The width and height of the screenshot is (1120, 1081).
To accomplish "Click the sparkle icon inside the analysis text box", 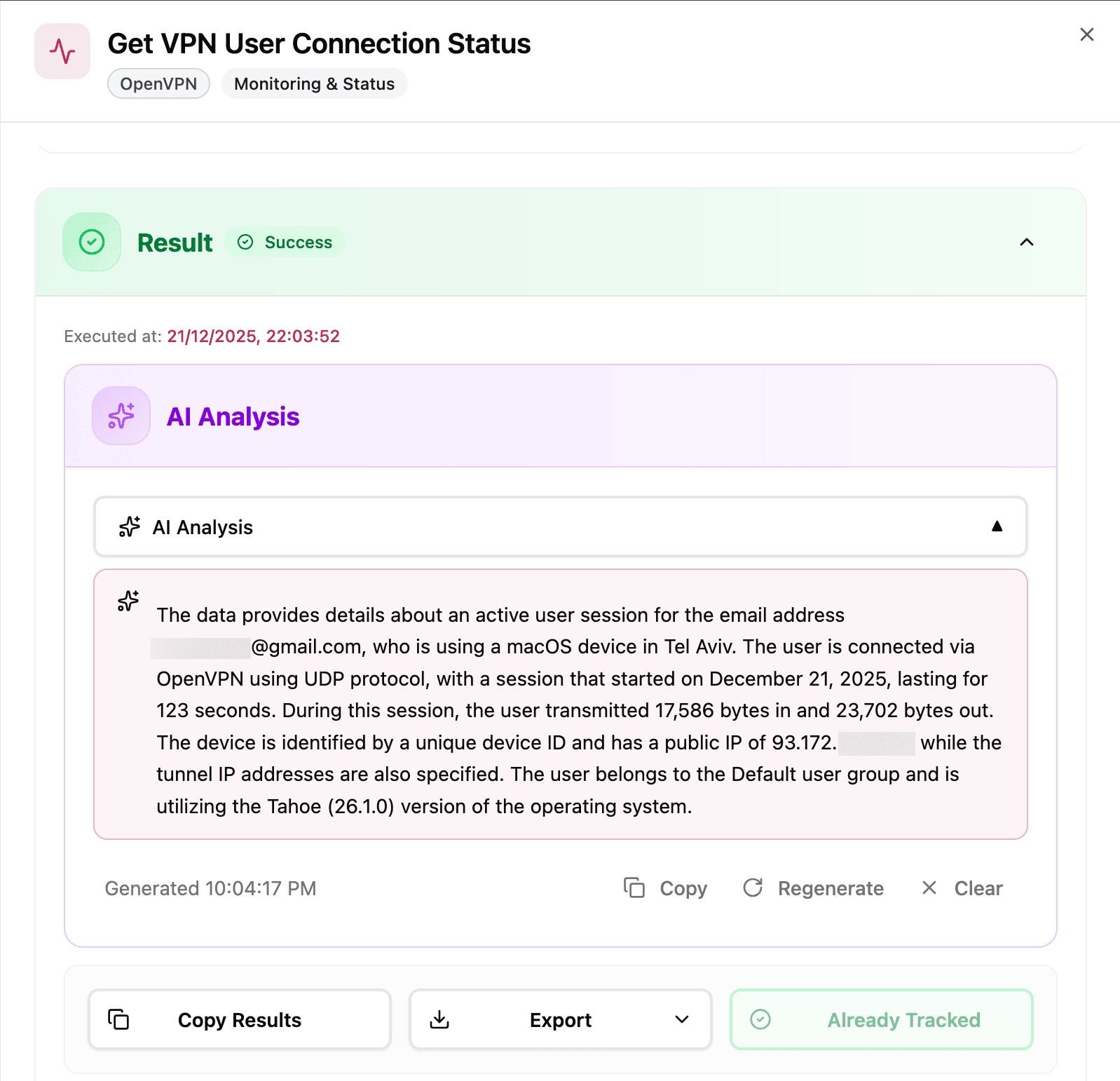I will [128, 600].
